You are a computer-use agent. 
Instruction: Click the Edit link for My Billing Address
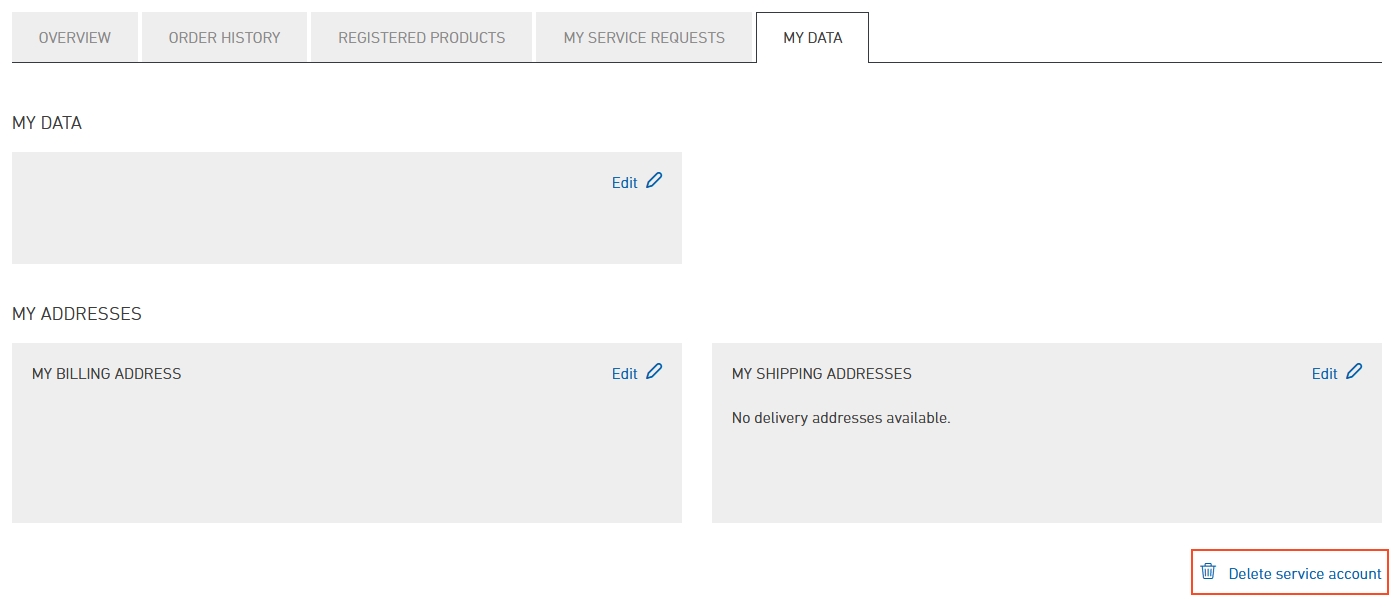(x=624, y=374)
